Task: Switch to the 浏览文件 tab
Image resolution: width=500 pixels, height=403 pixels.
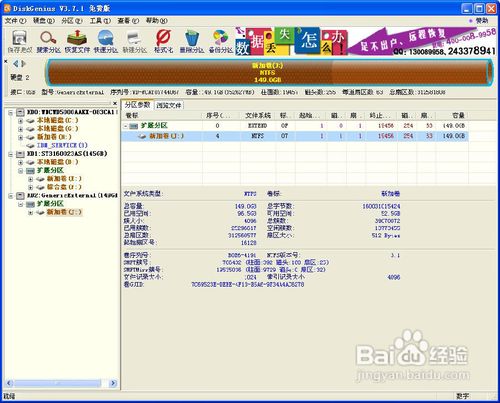Action: pyautogui.click(x=169, y=105)
